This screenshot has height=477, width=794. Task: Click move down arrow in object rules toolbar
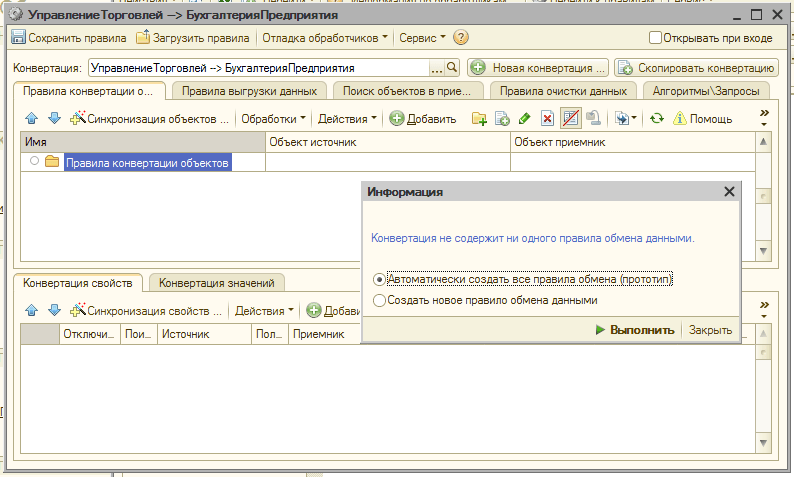coord(54,118)
